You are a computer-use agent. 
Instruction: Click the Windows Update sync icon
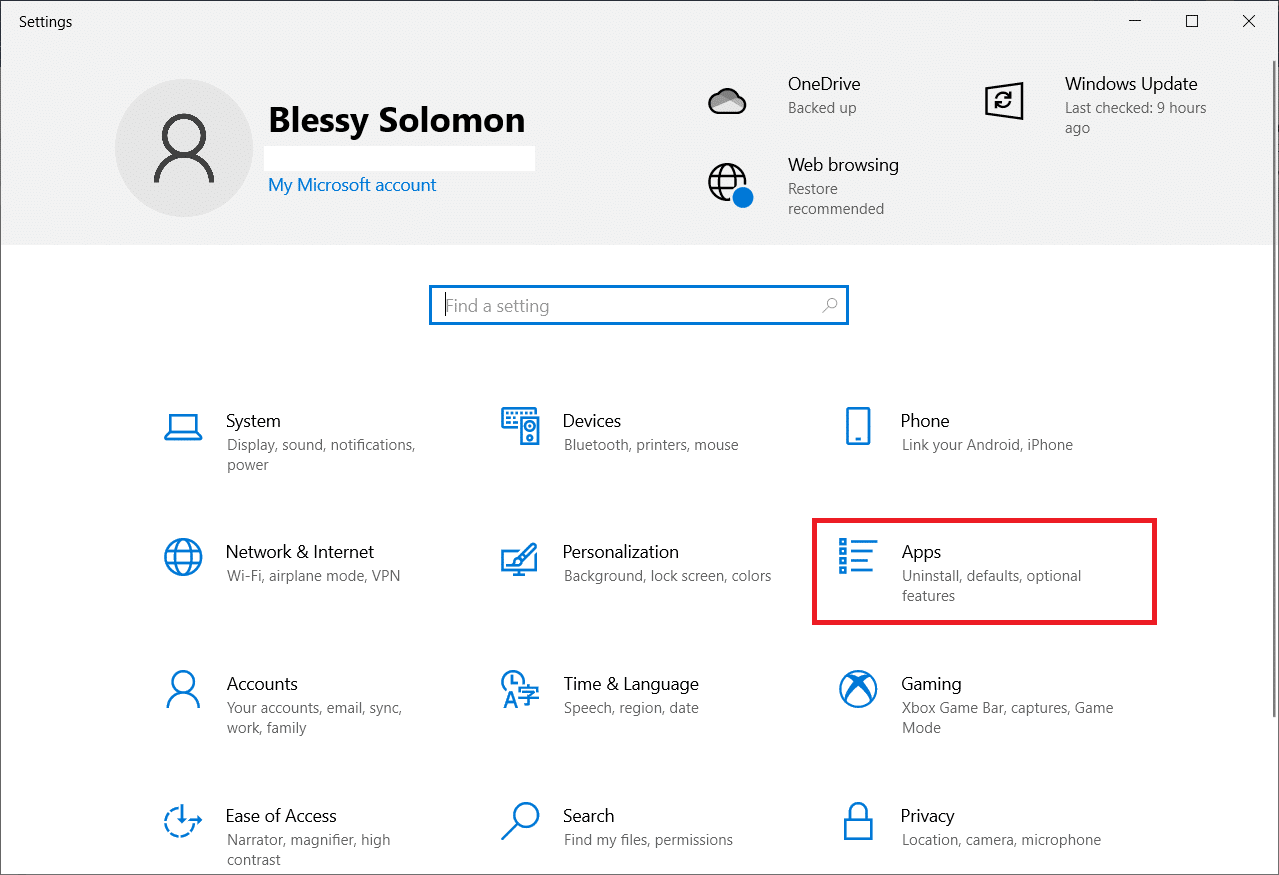1004,101
